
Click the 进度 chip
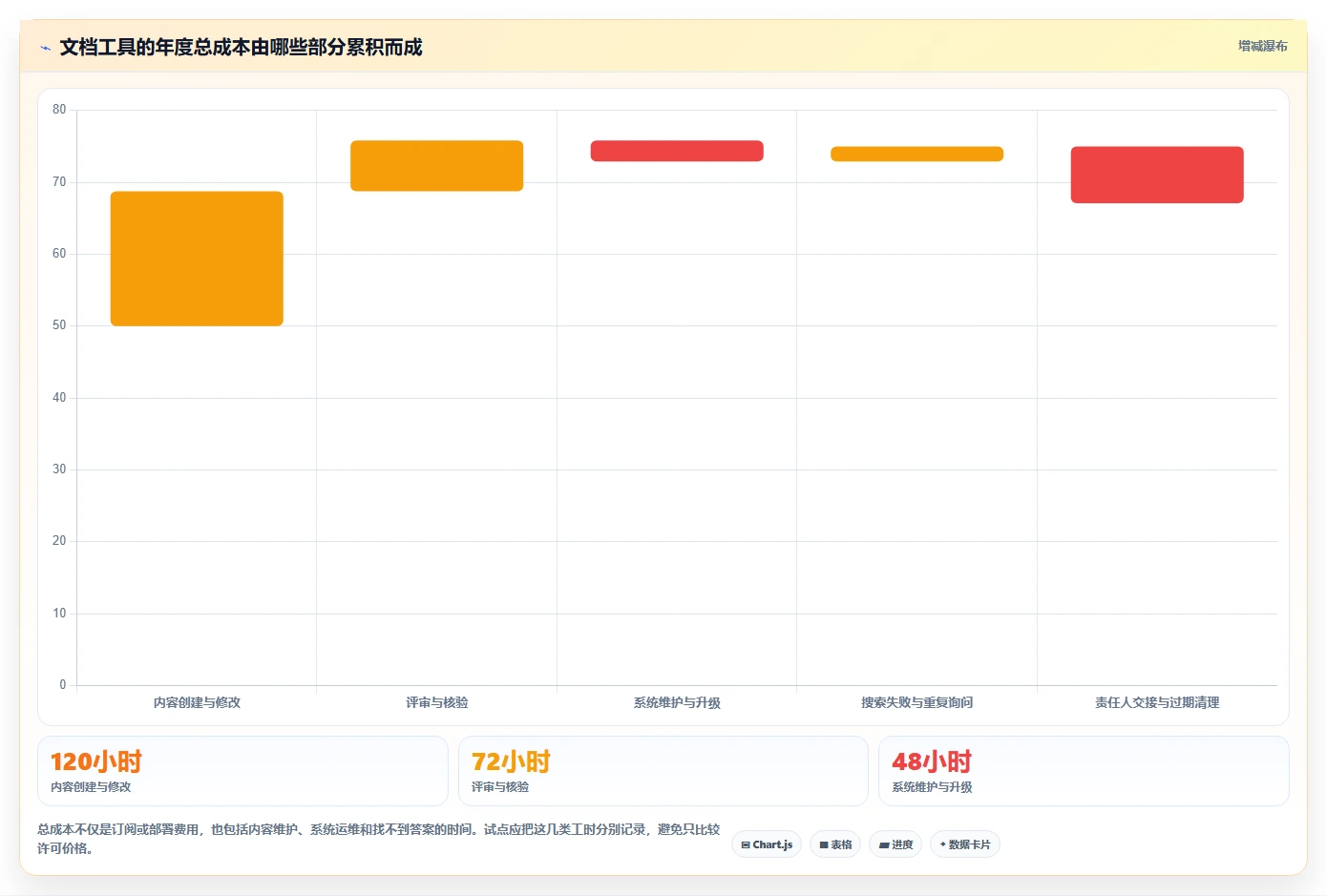895,844
